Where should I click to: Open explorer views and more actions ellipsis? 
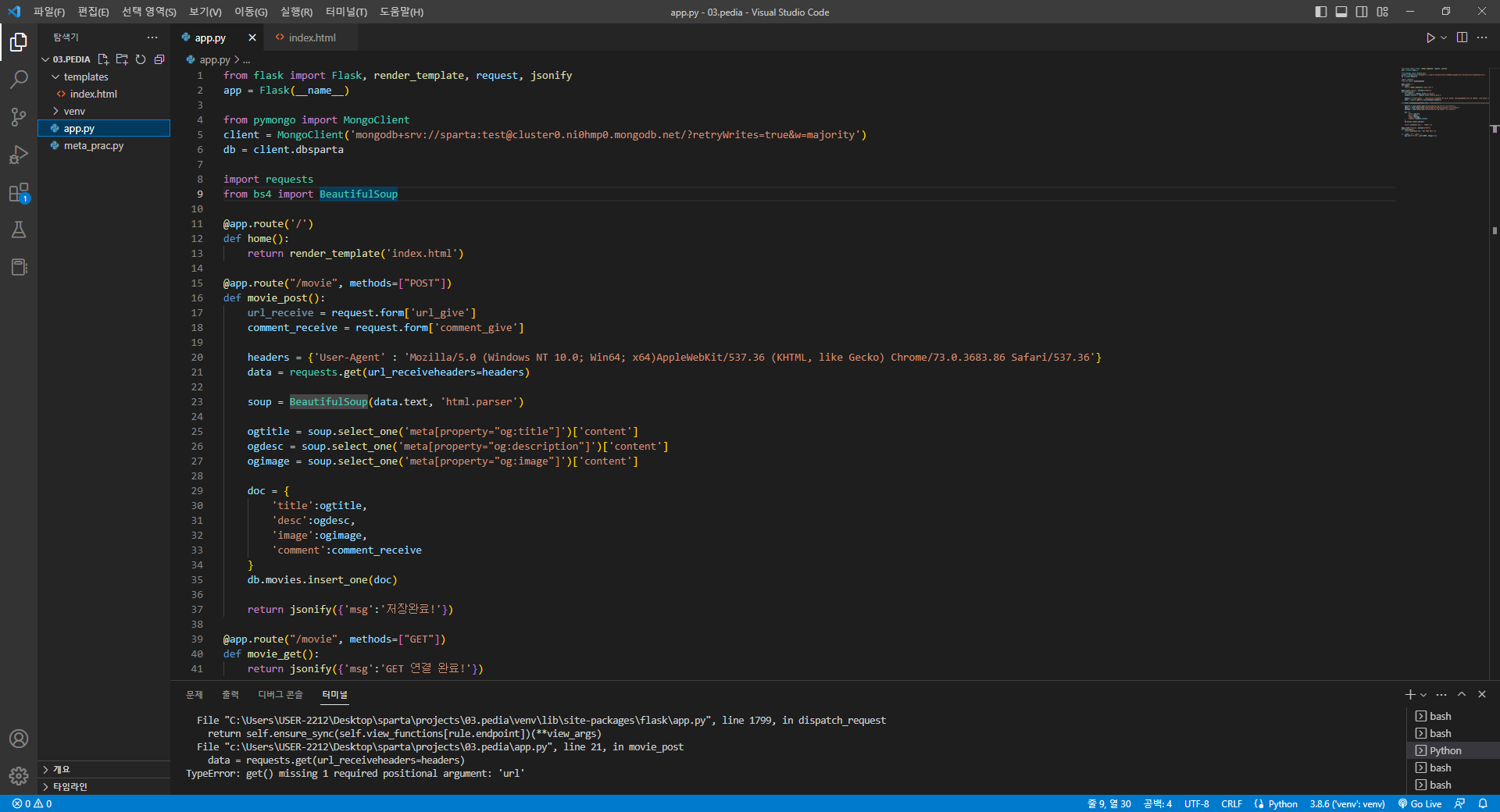click(x=152, y=37)
